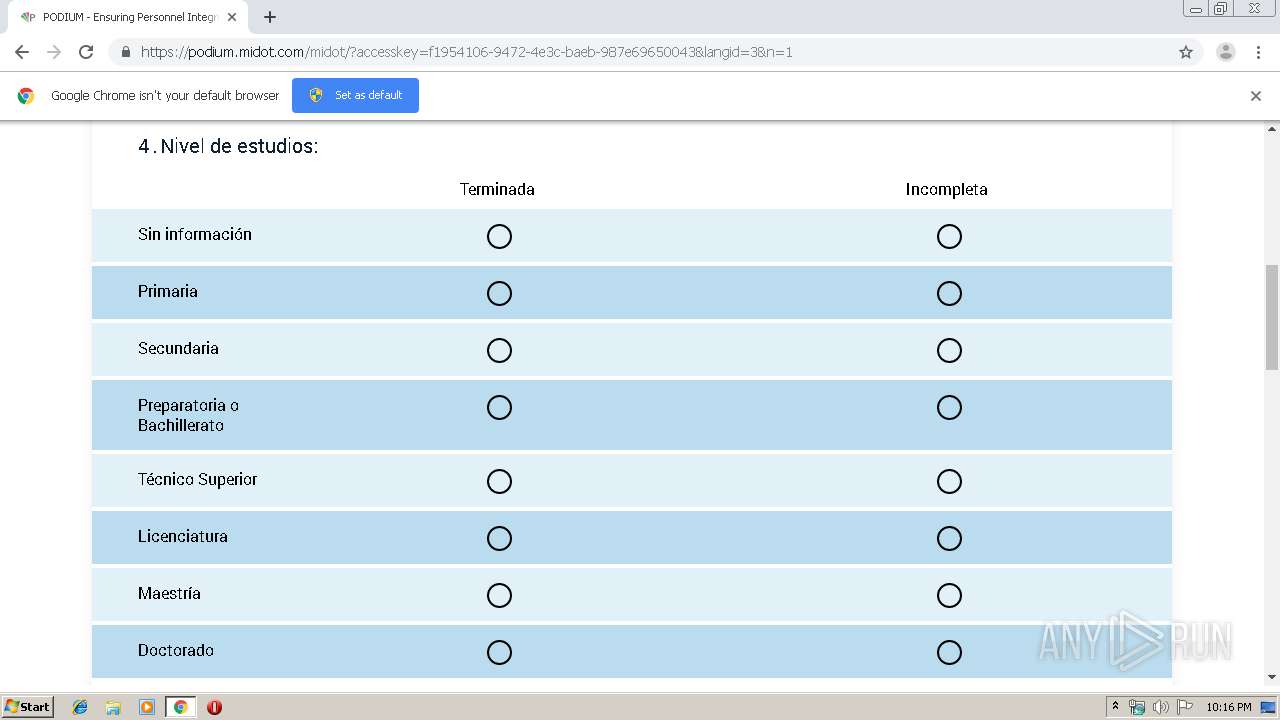Select Terminada for Doctorado
Screen dimensions: 1280x720
click(499, 652)
